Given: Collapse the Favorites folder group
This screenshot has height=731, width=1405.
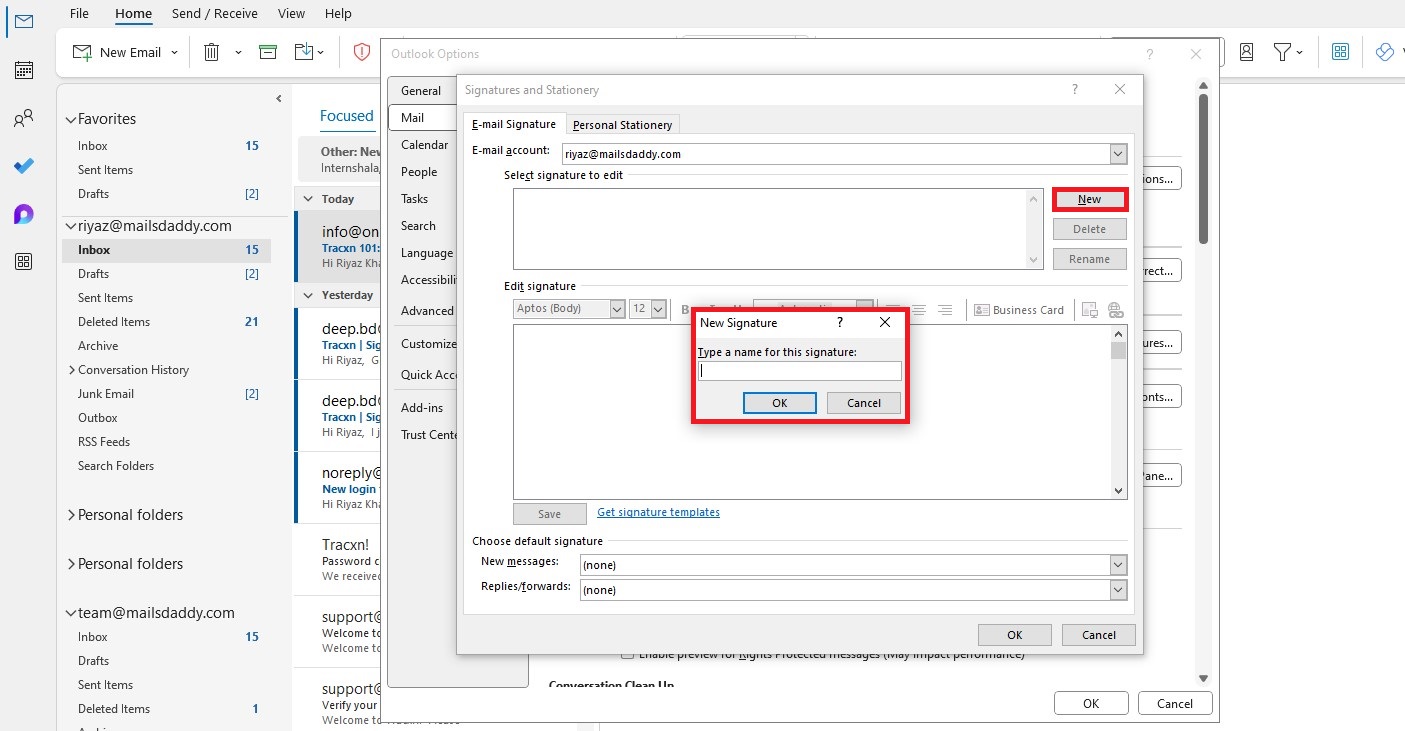Looking at the screenshot, I should coord(70,119).
